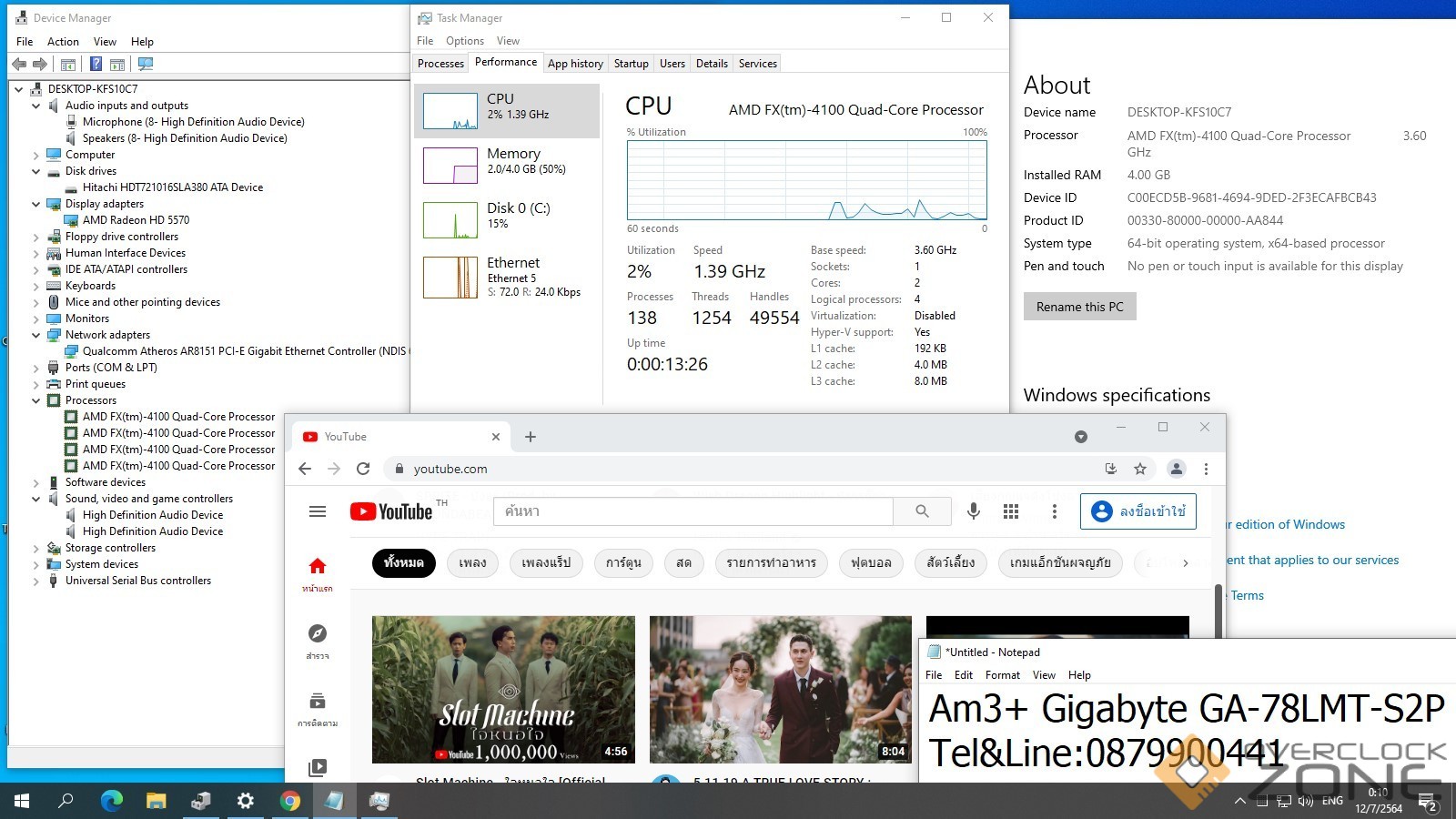The height and width of the screenshot is (819, 1456).
Task: Click the YouTube search input field
Action: coord(692,511)
